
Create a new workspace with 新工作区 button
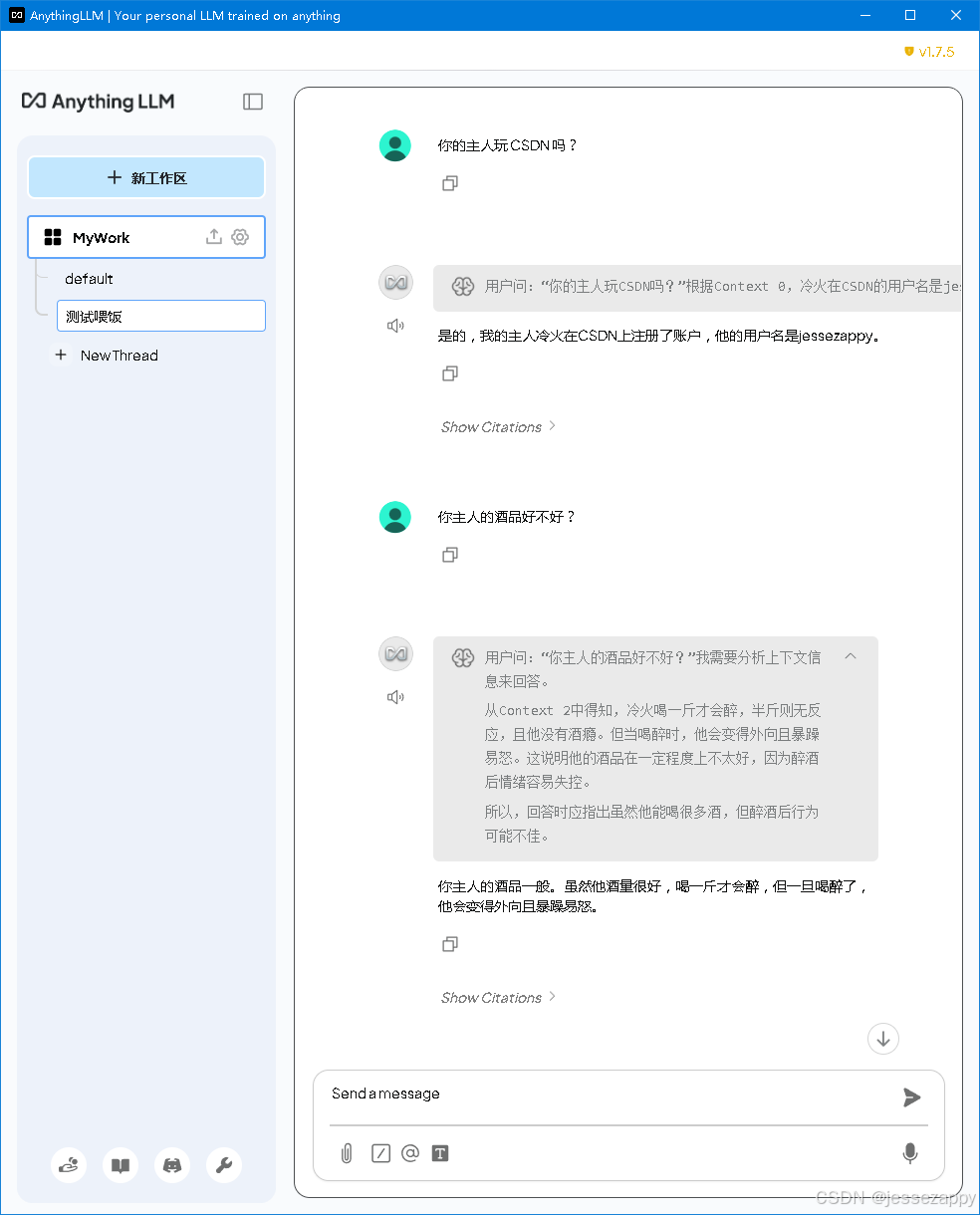[146, 177]
